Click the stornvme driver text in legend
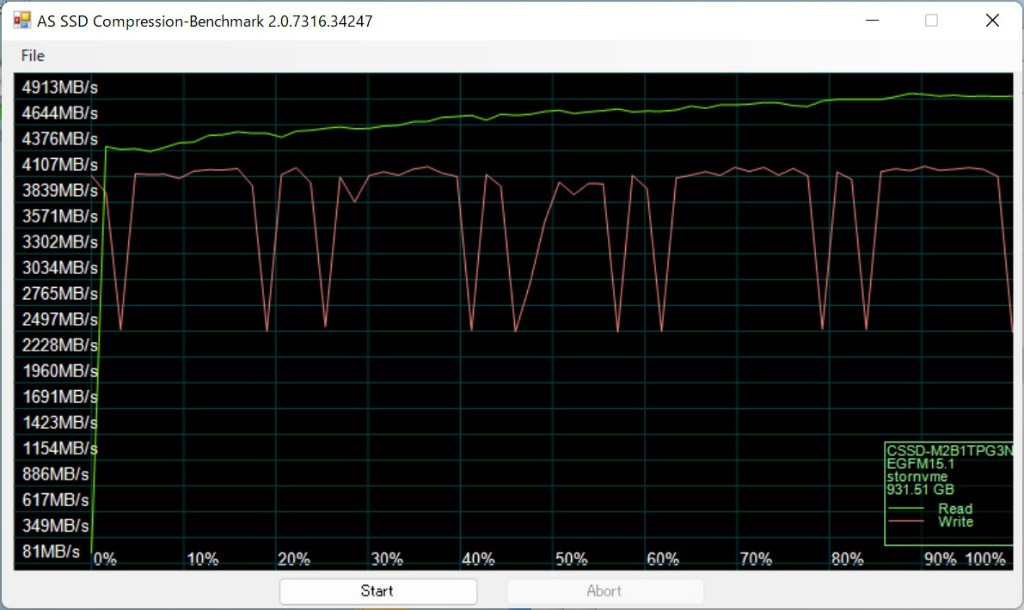This screenshot has height=610, width=1024. [x=917, y=477]
